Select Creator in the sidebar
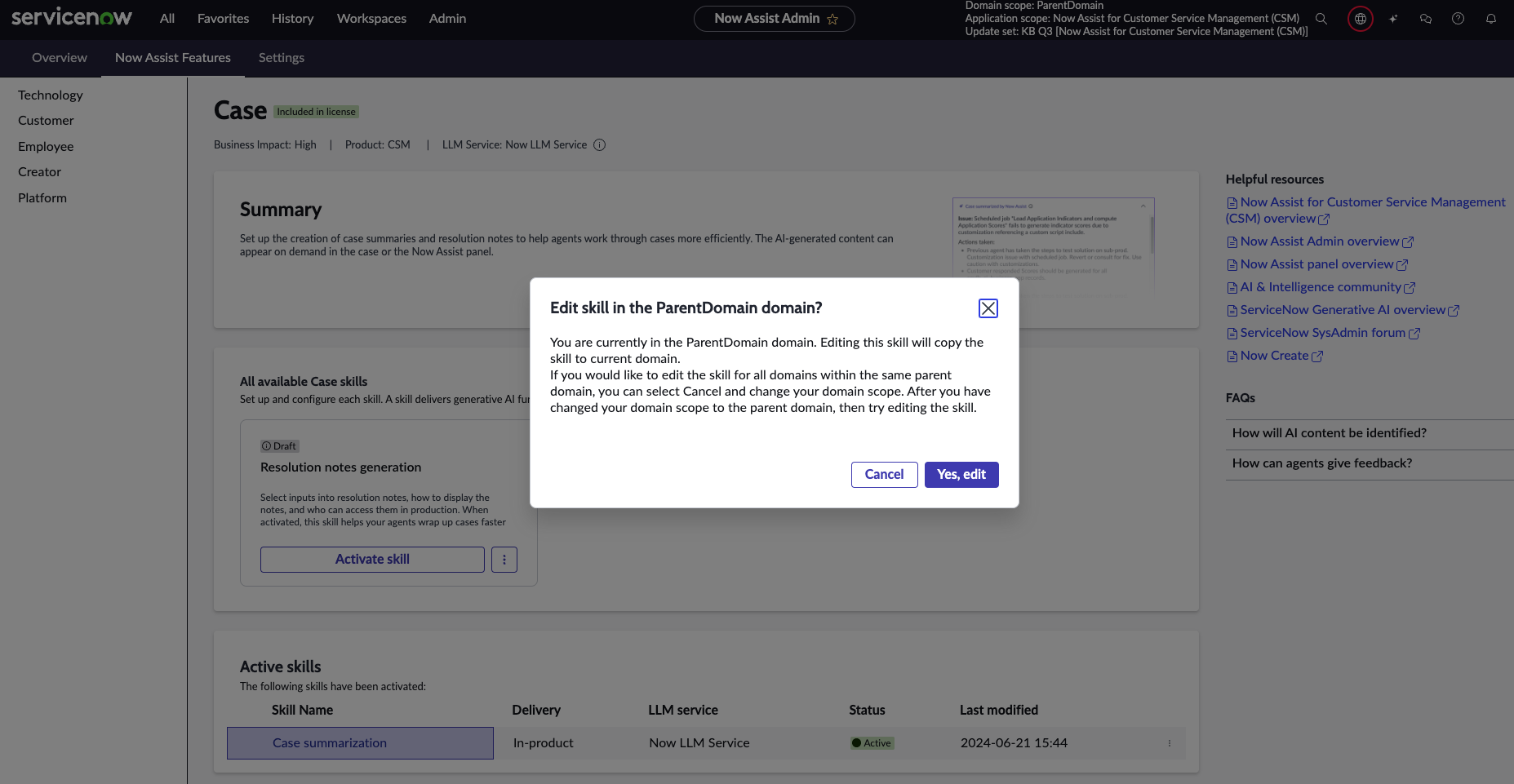The image size is (1514, 784). 40,172
